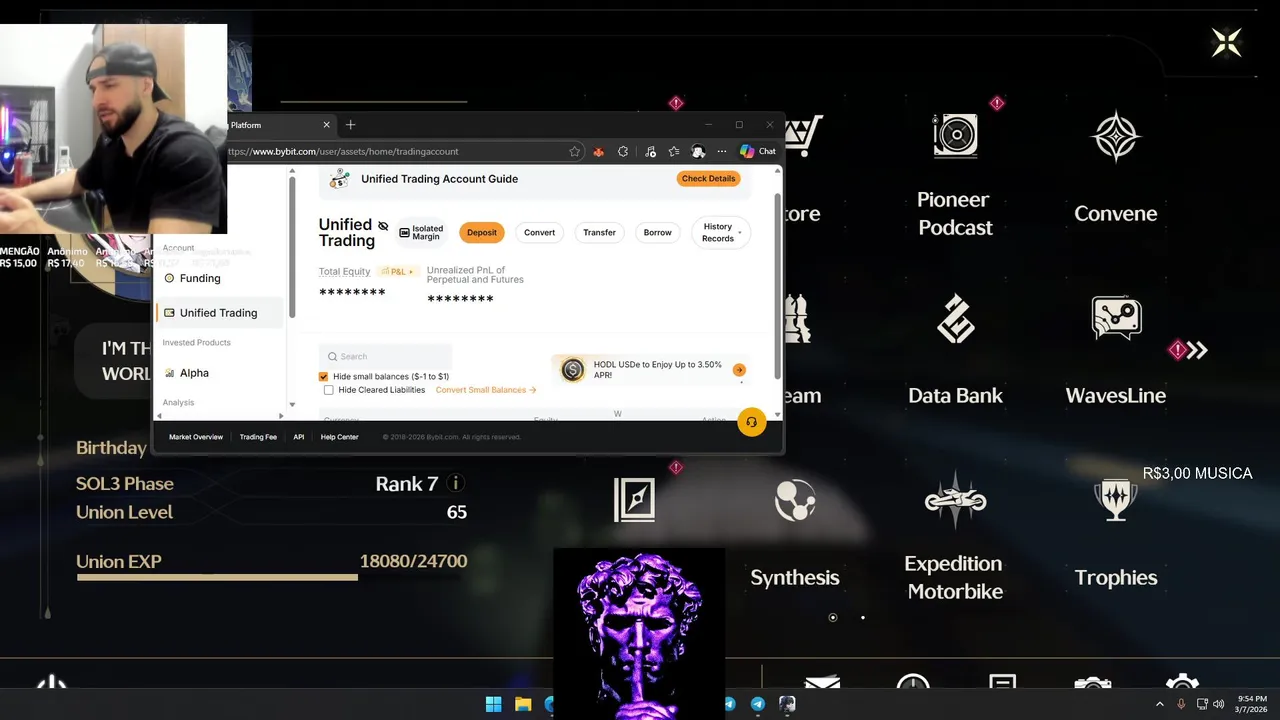Open the browser Settings and more ellipsis
1280x720 pixels.
pyautogui.click(x=722, y=151)
